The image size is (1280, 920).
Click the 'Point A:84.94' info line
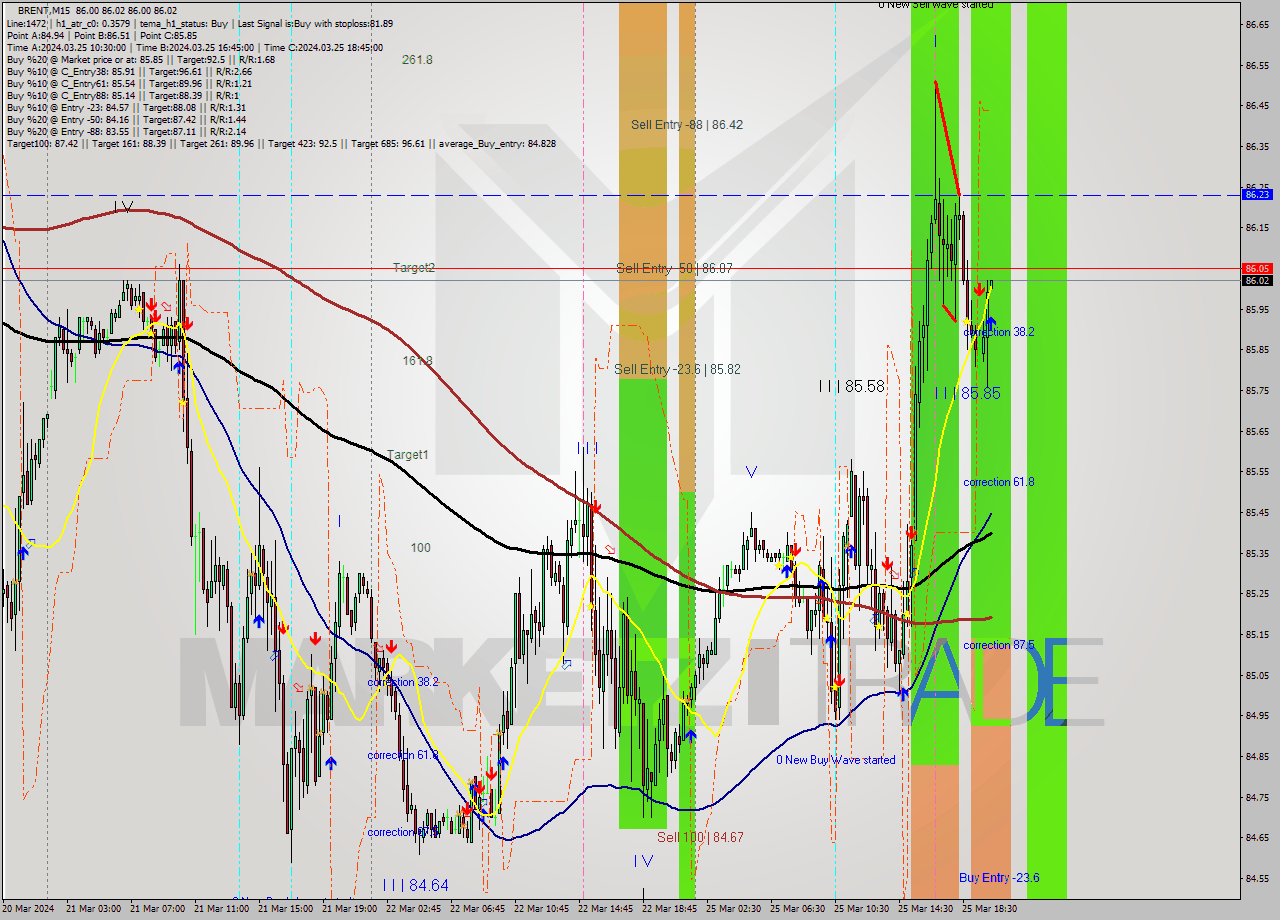pos(102,35)
